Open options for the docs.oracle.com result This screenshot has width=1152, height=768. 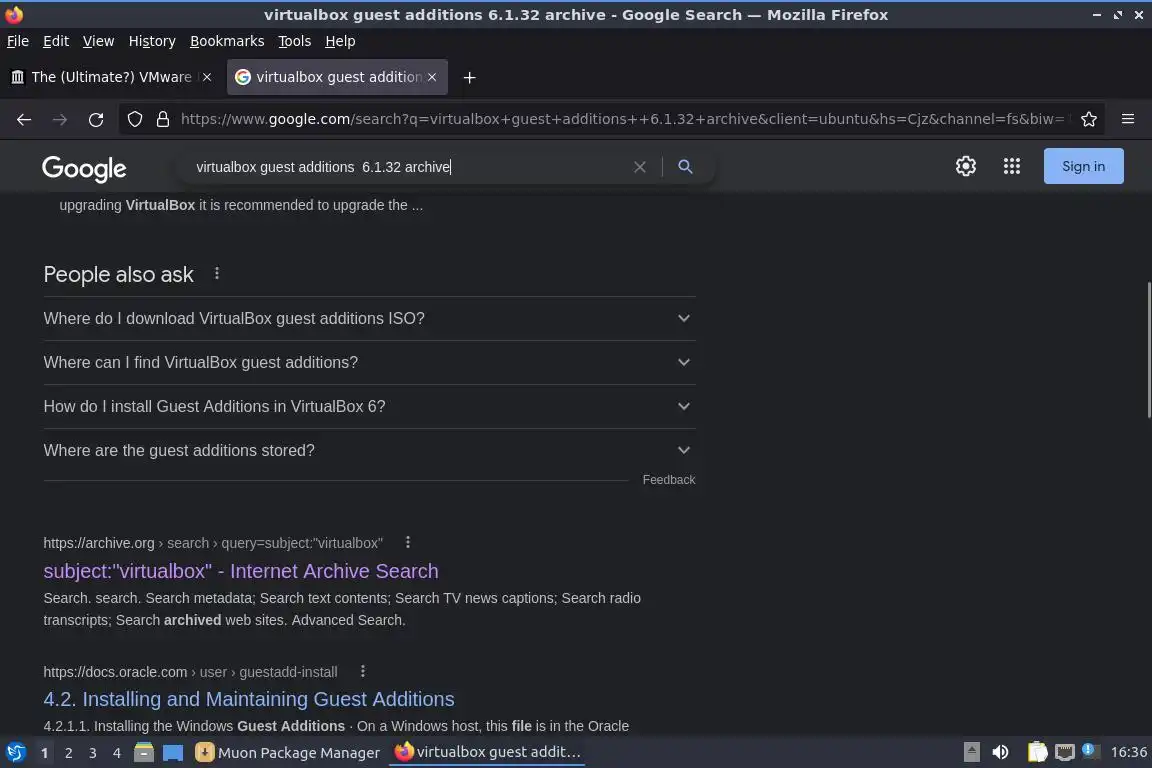click(x=362, y=671)
